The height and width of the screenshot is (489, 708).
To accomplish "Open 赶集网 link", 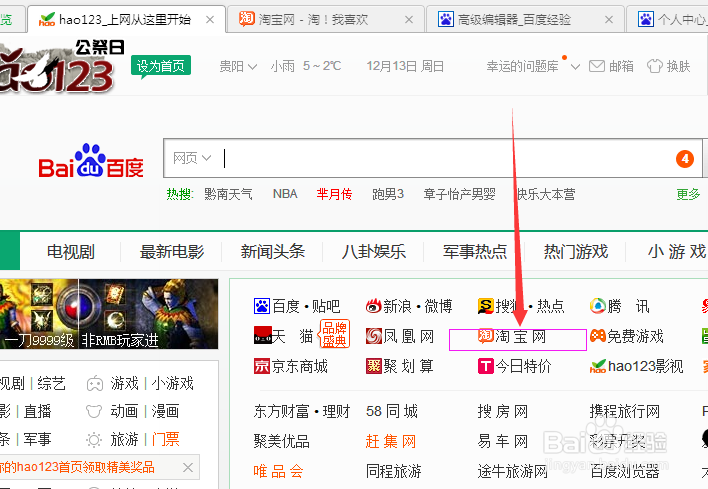I will click(391, 441).
